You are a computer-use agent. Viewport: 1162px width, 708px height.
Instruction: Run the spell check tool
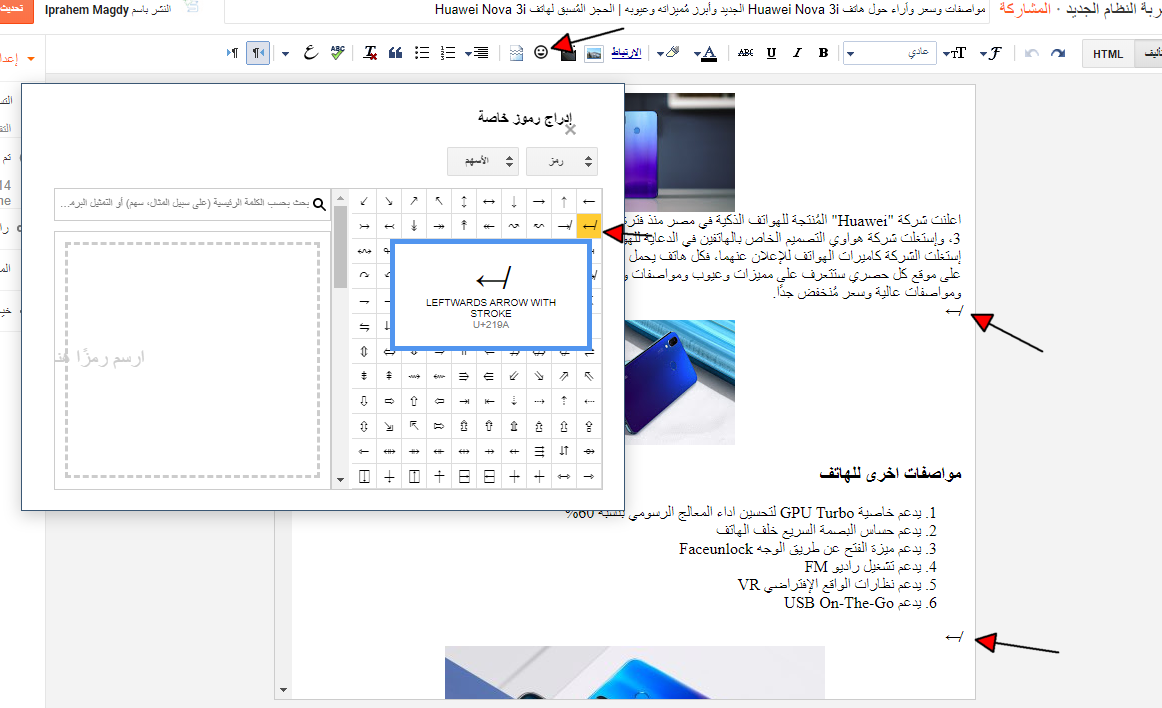click(x=337, y=53)
